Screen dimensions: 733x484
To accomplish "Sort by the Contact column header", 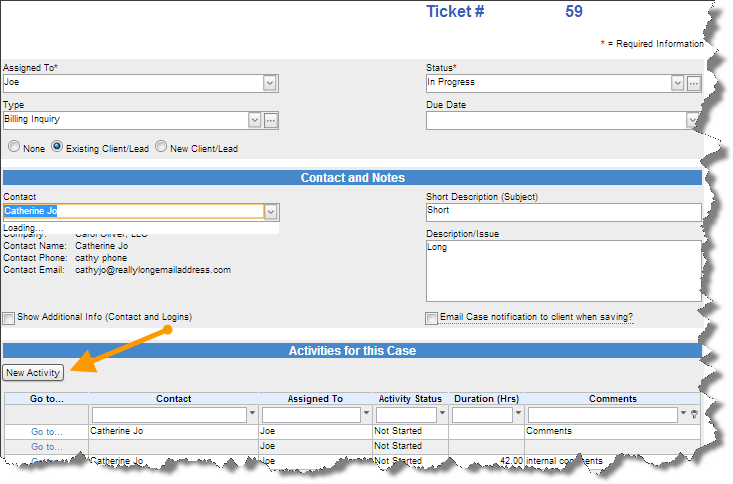I will click(173, 399).
